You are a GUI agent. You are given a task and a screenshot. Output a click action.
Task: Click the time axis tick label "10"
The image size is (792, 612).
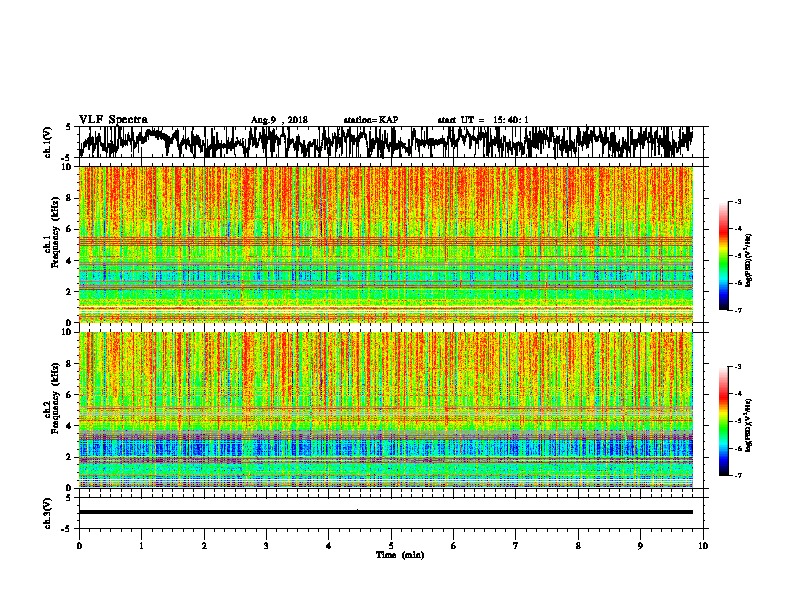click(703, 546)
